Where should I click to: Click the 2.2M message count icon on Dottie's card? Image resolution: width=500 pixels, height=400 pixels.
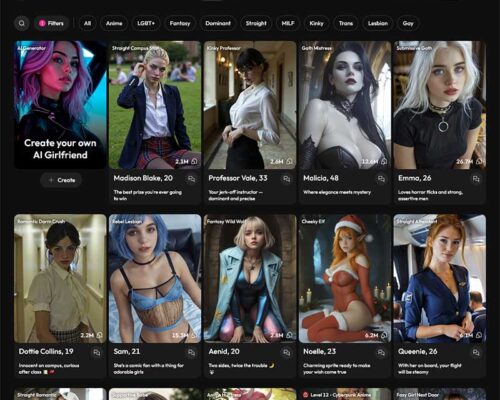[99, 335]
